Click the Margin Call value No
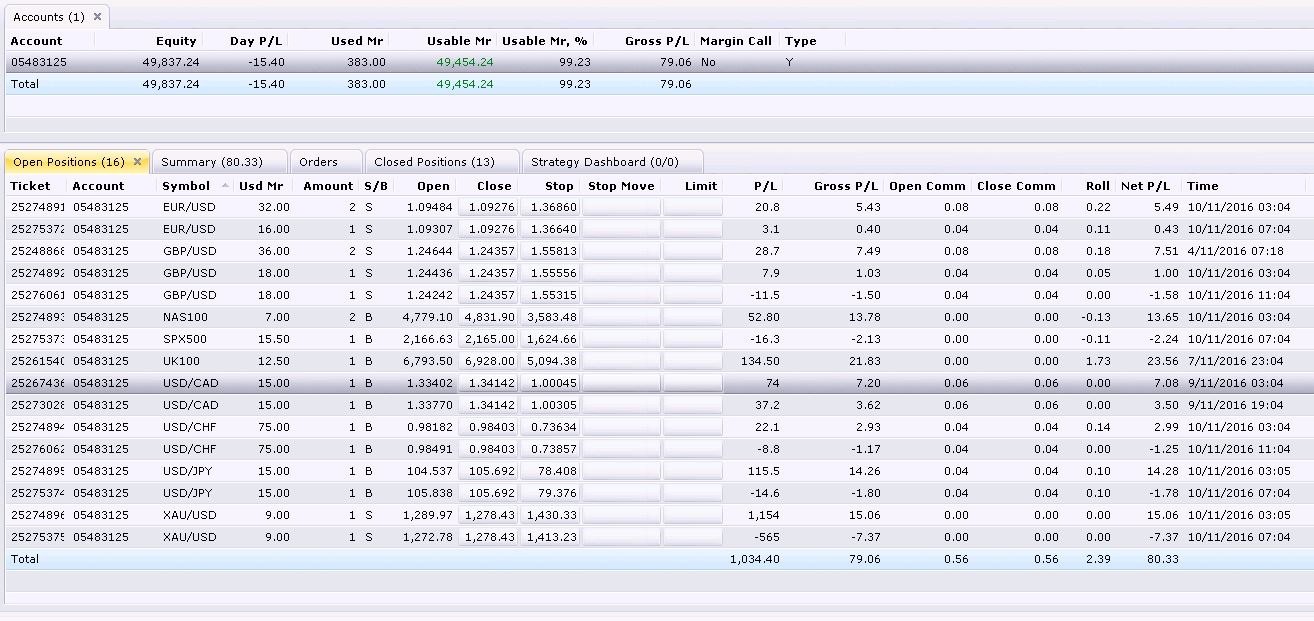This screenshot has width=1314, height=621. click(708, 62)
